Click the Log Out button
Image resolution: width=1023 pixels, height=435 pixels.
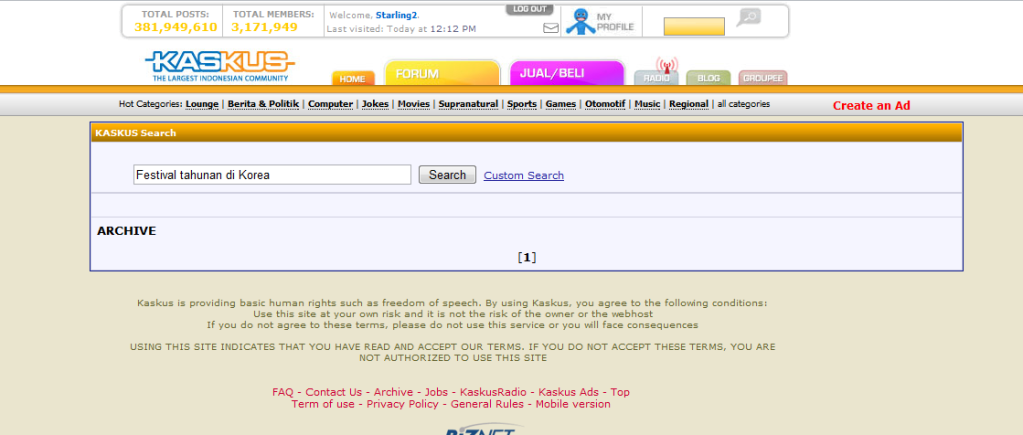tap(529, 10)
